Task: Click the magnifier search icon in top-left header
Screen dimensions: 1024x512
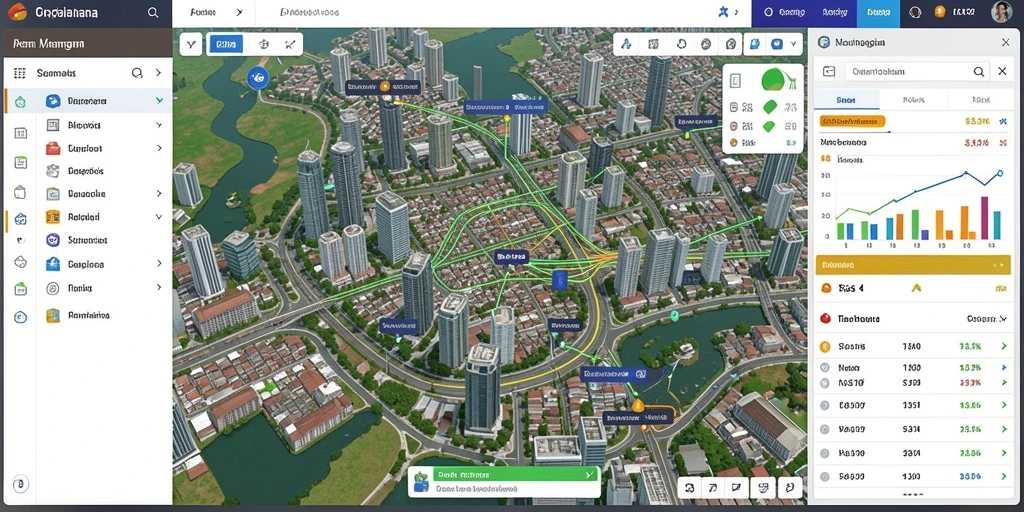Action: (153, 12)
